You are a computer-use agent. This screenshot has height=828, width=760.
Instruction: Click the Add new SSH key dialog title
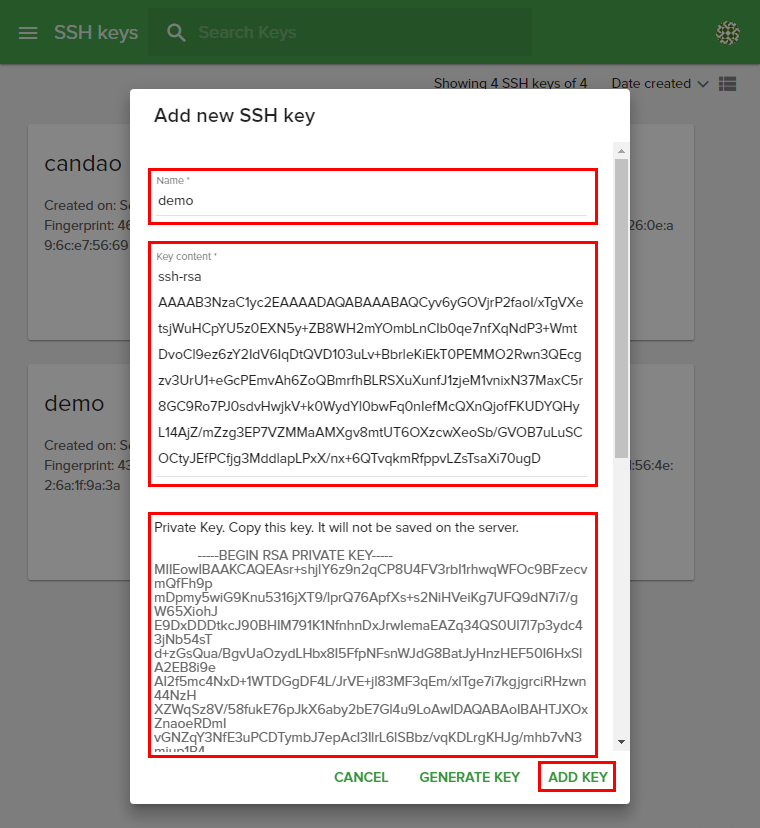tap(234, 116)
